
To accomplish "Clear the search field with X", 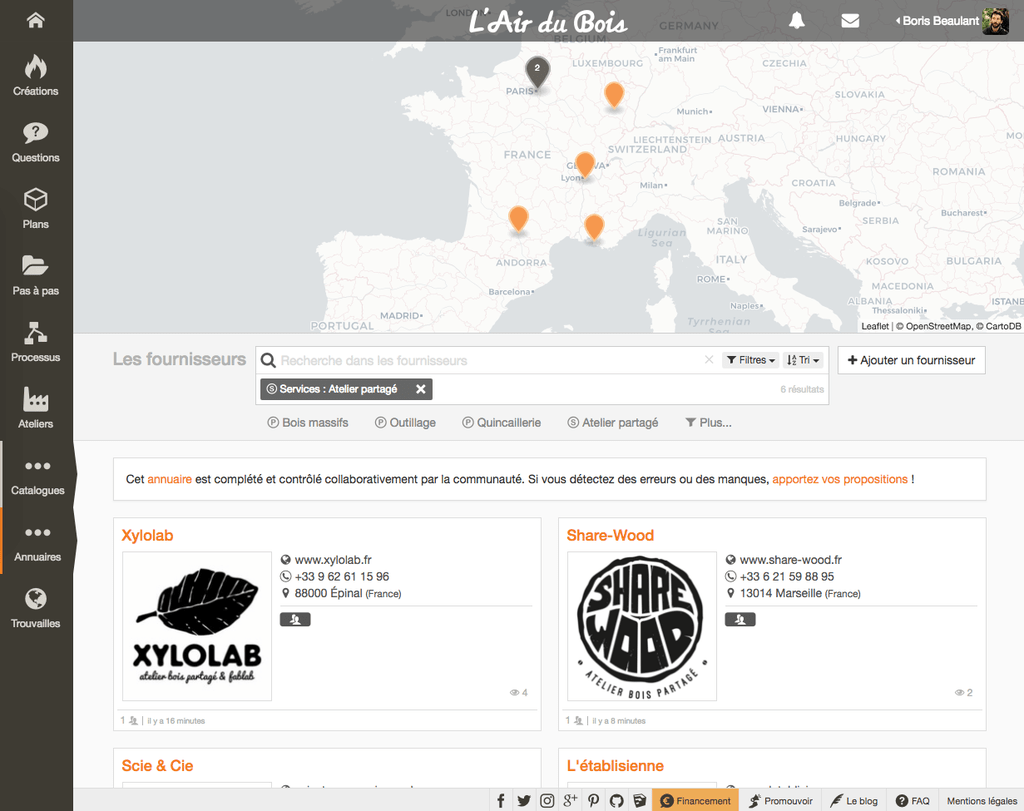I will pos(709,360).
